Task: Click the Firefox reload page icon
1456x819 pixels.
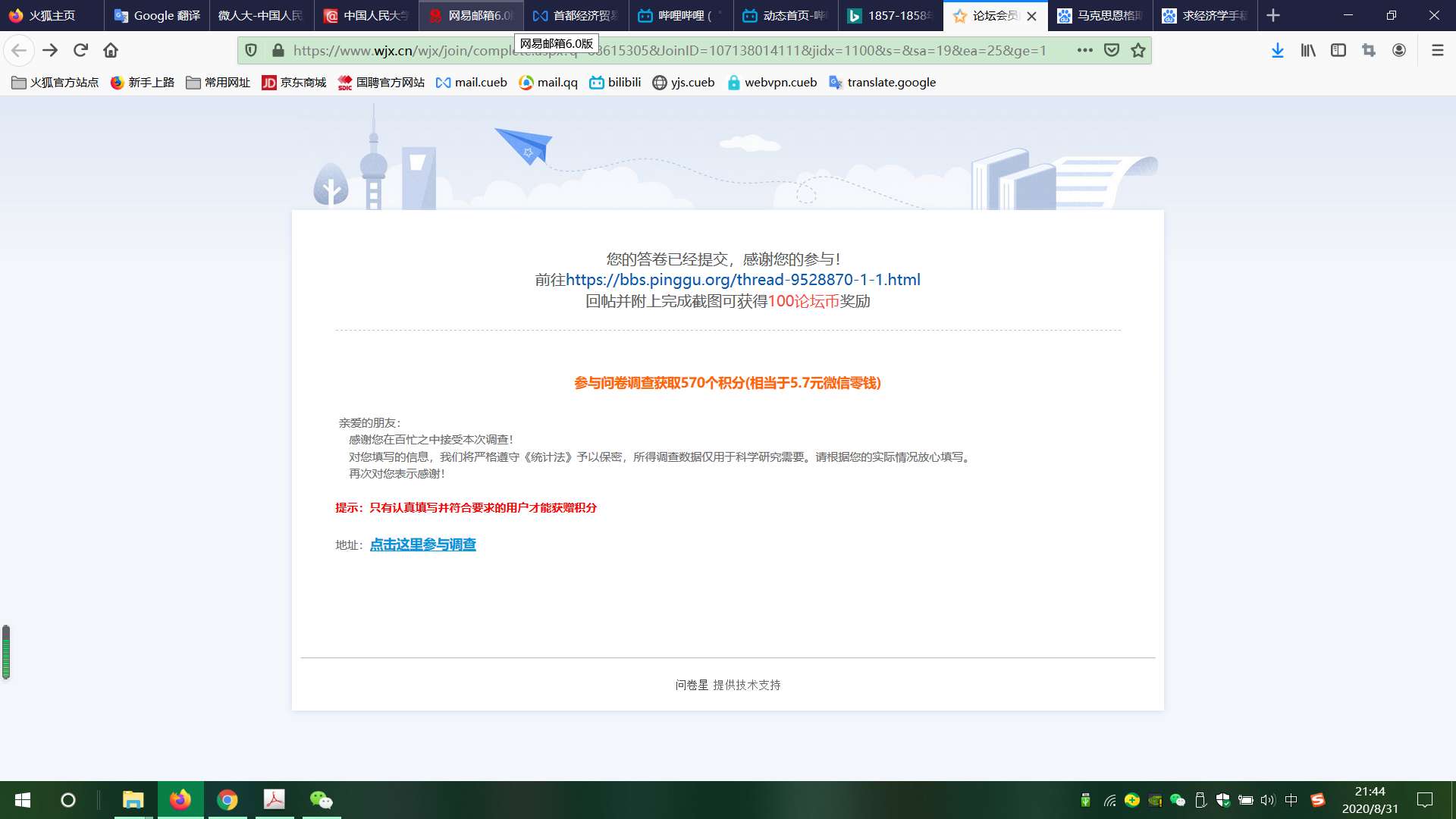Action: click(x=80, y=50)
